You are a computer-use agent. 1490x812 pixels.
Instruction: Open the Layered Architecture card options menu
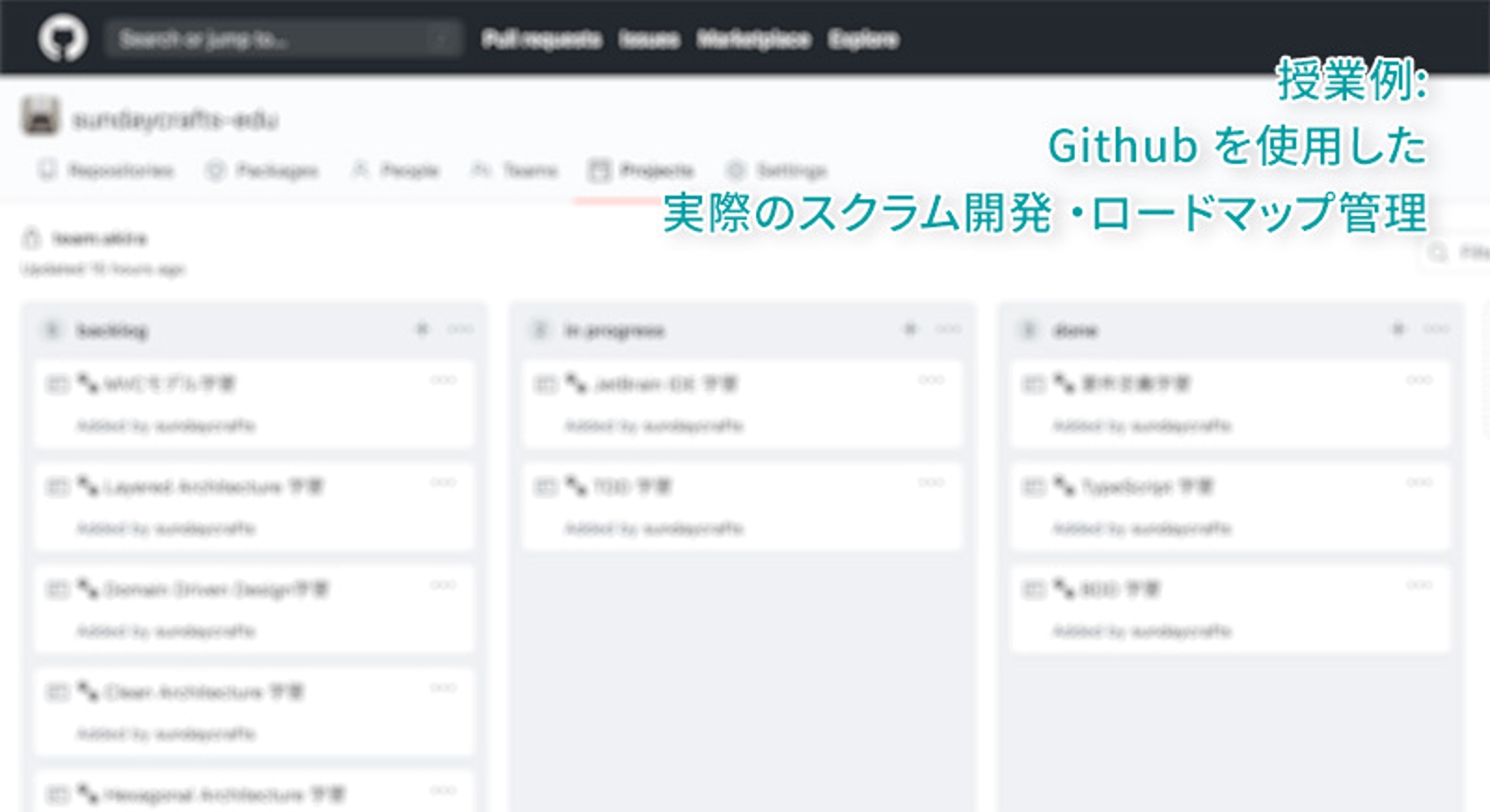443,482
